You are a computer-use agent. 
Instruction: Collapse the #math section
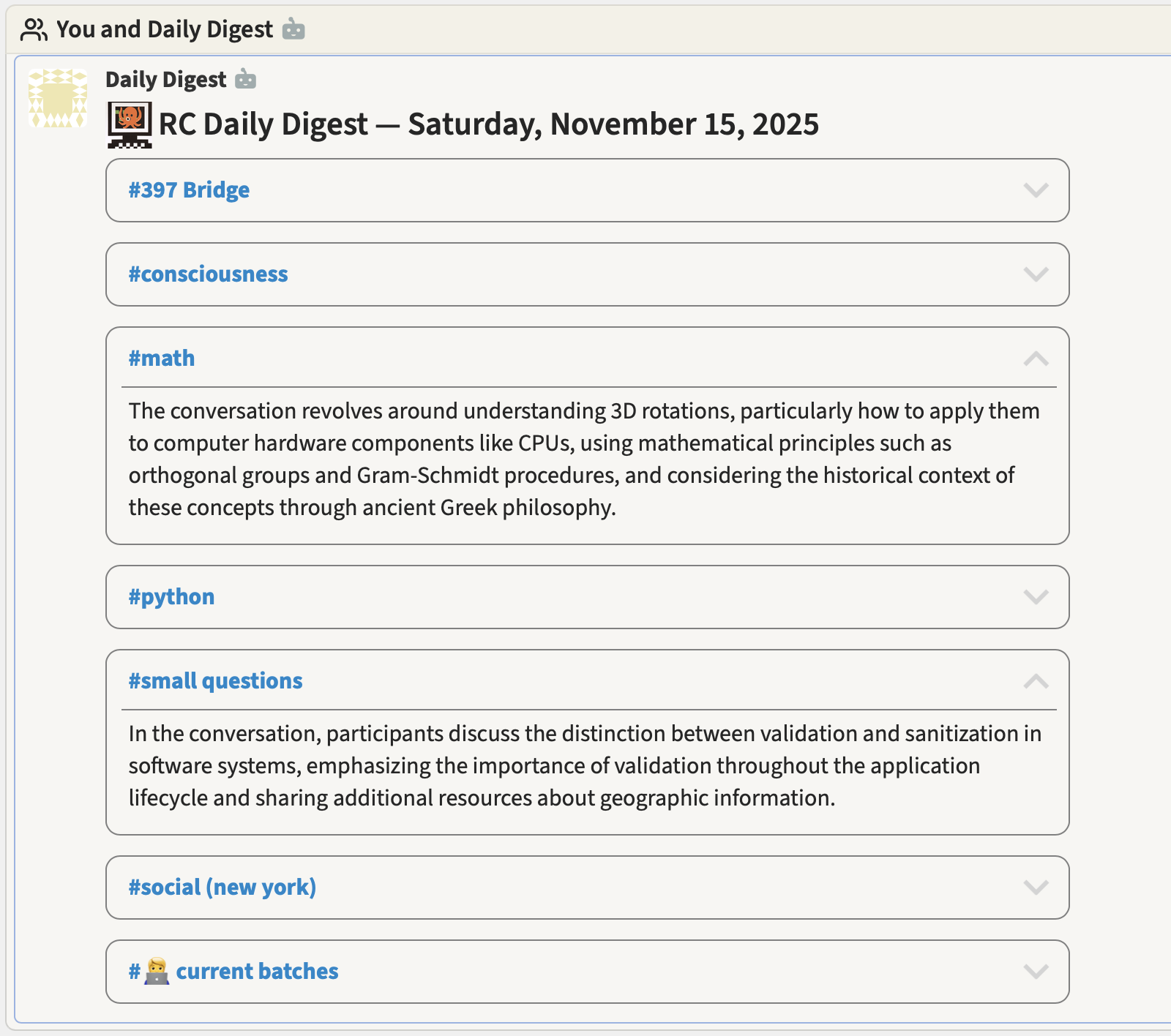click(x=1036, y=359)
